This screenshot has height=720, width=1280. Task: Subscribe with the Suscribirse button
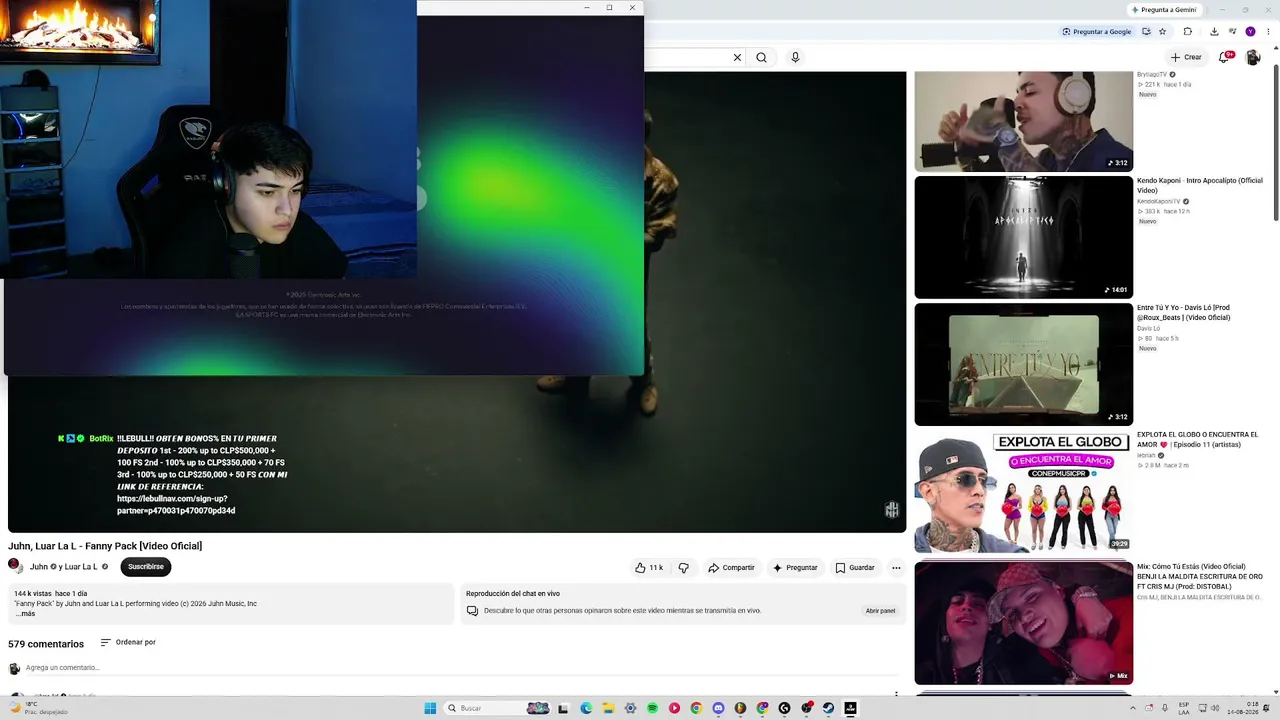[146, 567]
